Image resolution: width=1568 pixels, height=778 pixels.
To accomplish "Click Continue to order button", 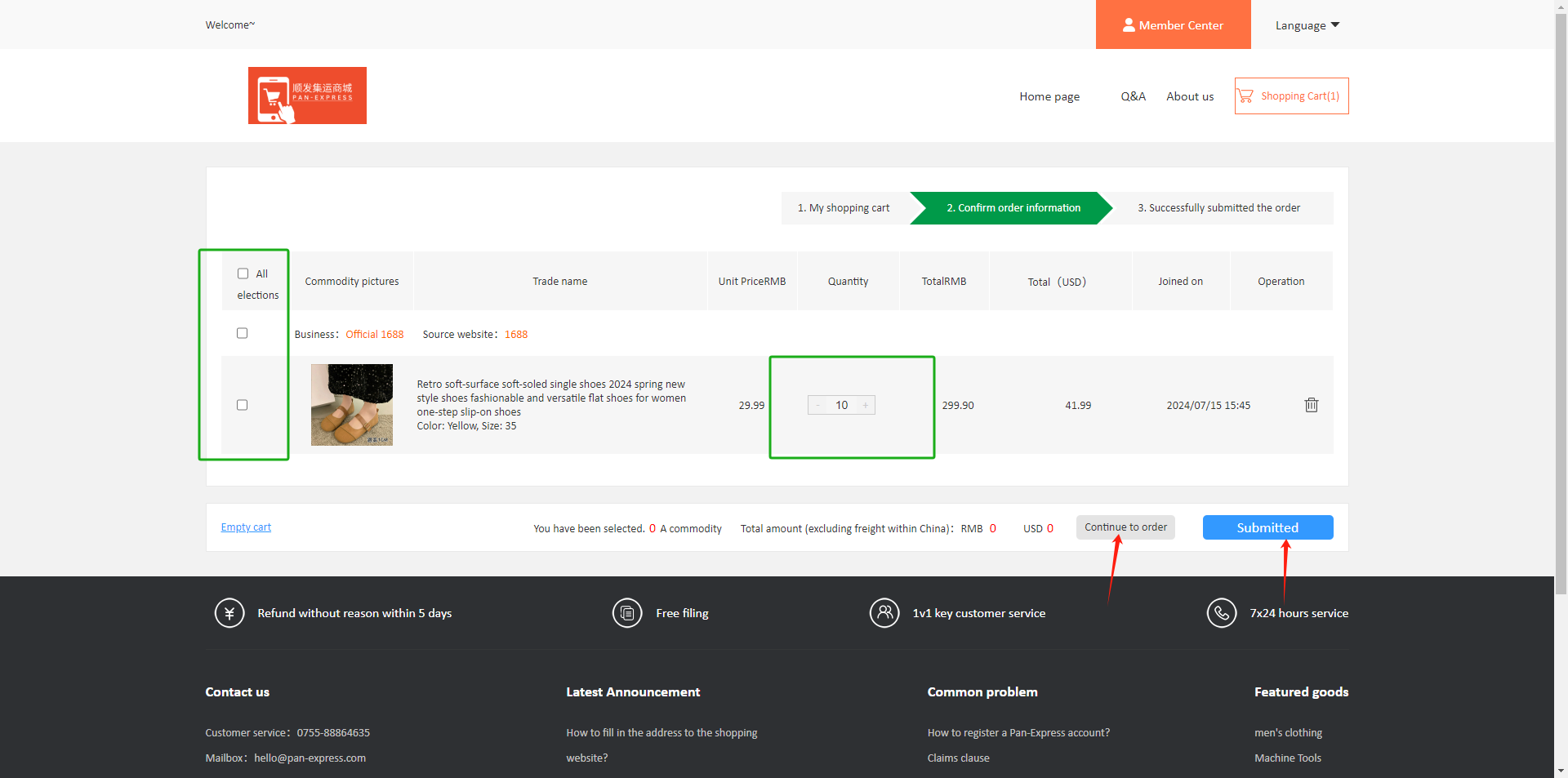I will tap(1125, 527).
